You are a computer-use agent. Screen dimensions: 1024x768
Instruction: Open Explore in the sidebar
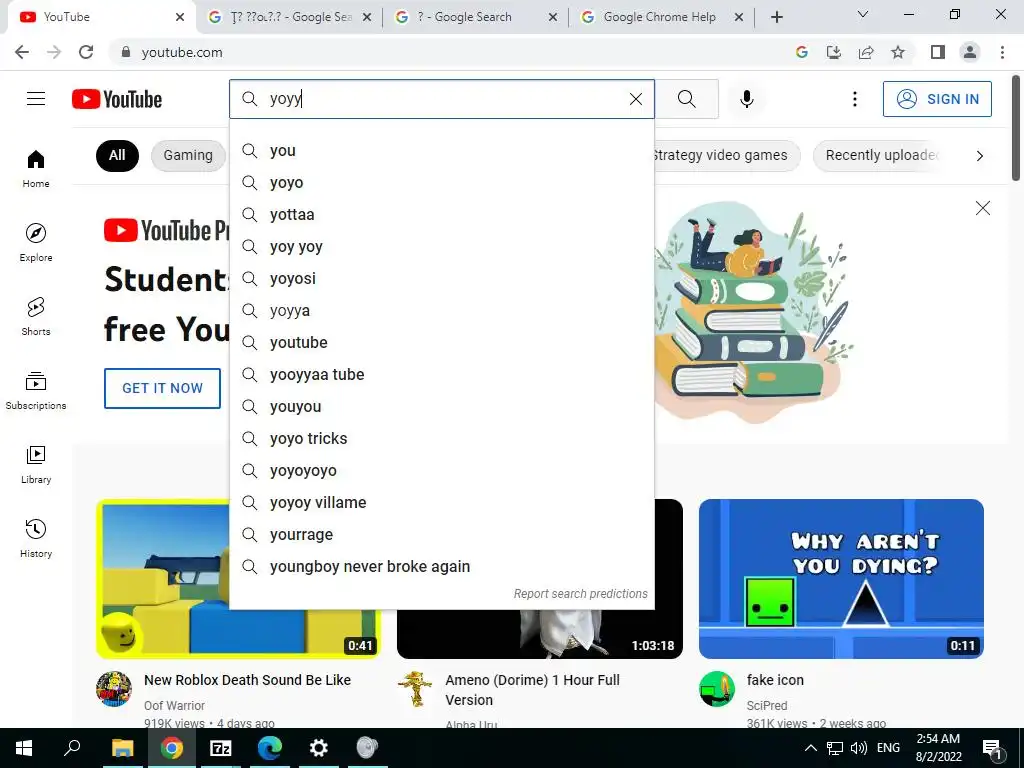click(x=36, y=242)
